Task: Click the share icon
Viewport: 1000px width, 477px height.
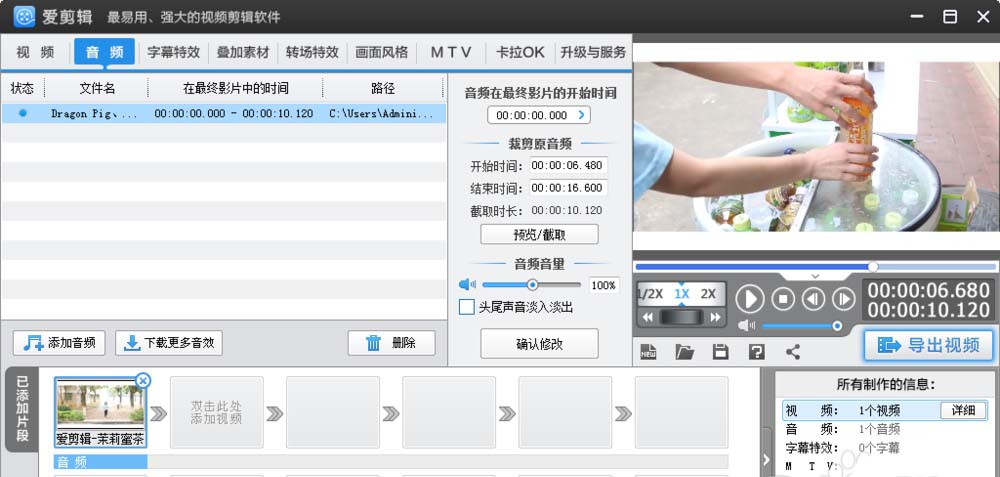Action: coord(793,351)
